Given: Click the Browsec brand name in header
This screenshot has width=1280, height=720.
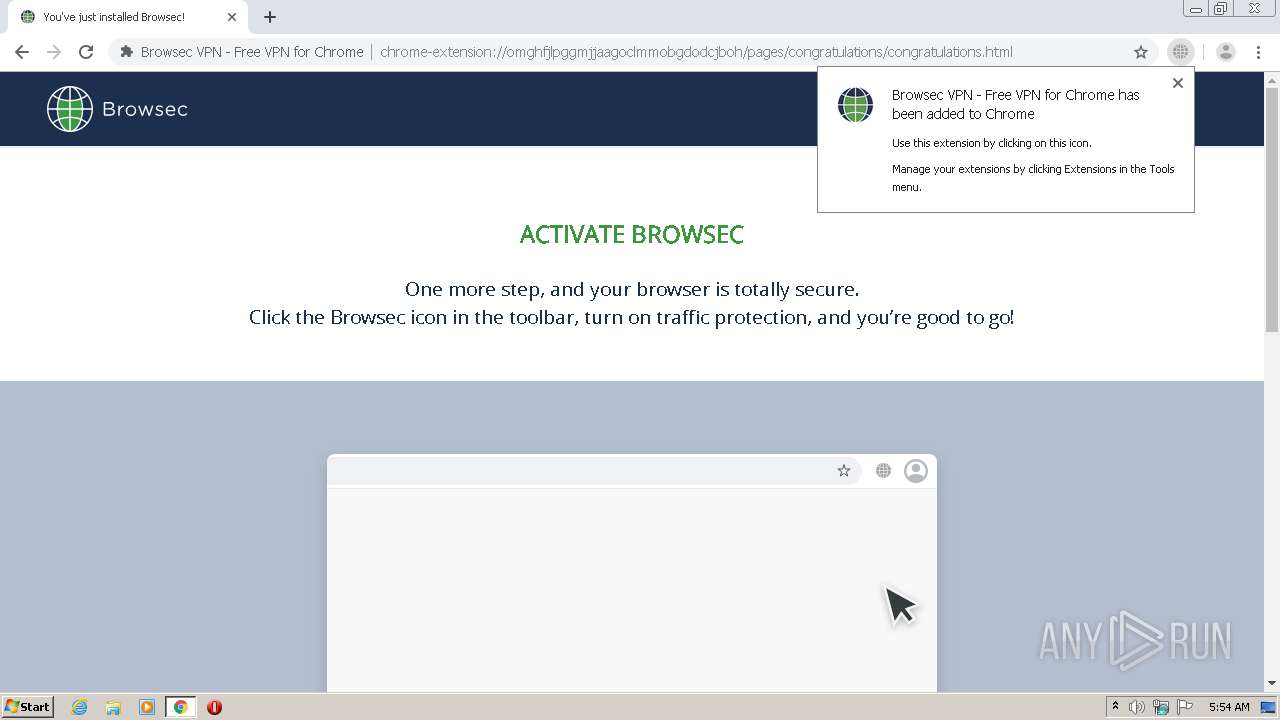Looking at the screenshot, I should coord(145,109).
